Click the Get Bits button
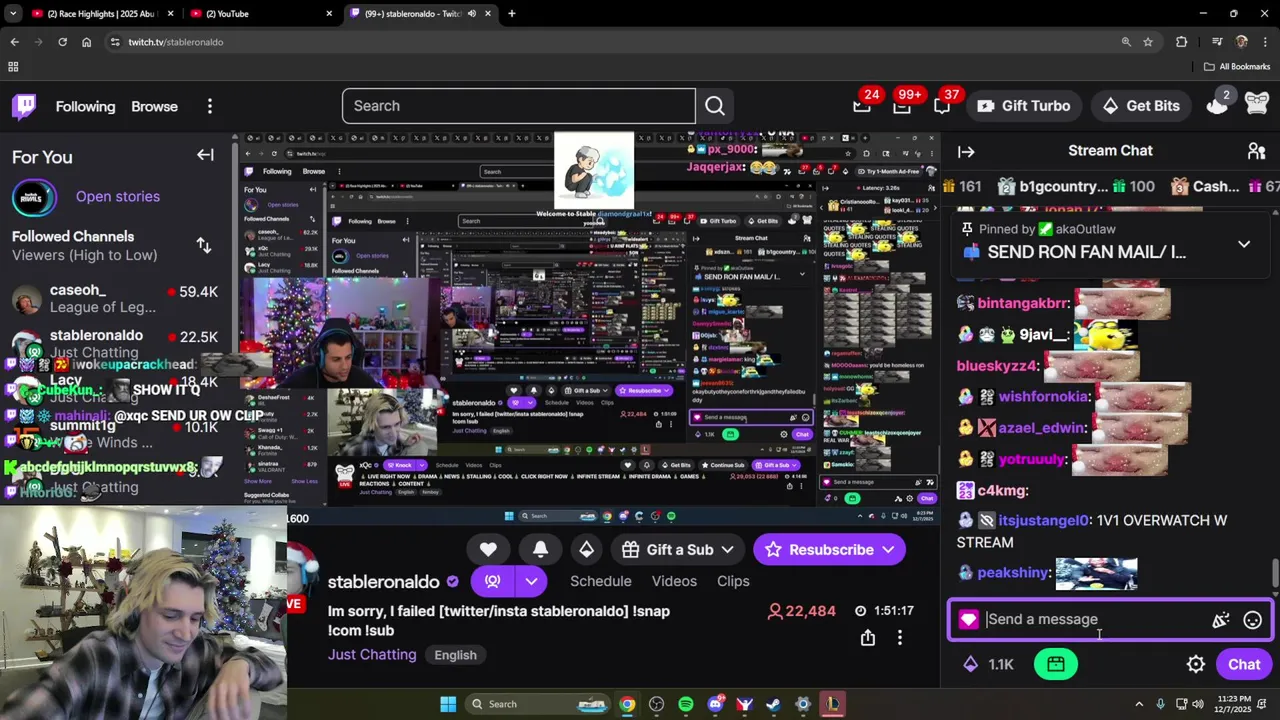Viewport: 1280px width, 720px height. point(1141,106)
